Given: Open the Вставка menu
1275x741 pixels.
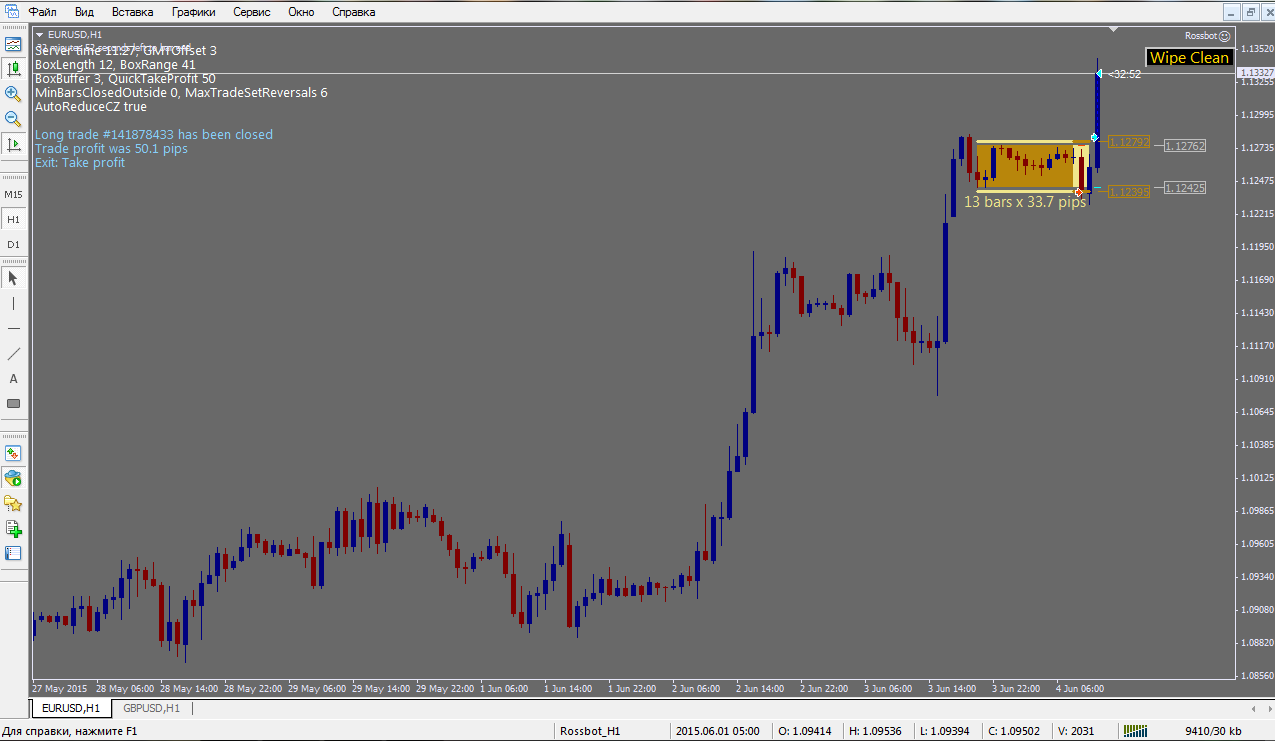Looking at the screenshot, I should point(133,12).
